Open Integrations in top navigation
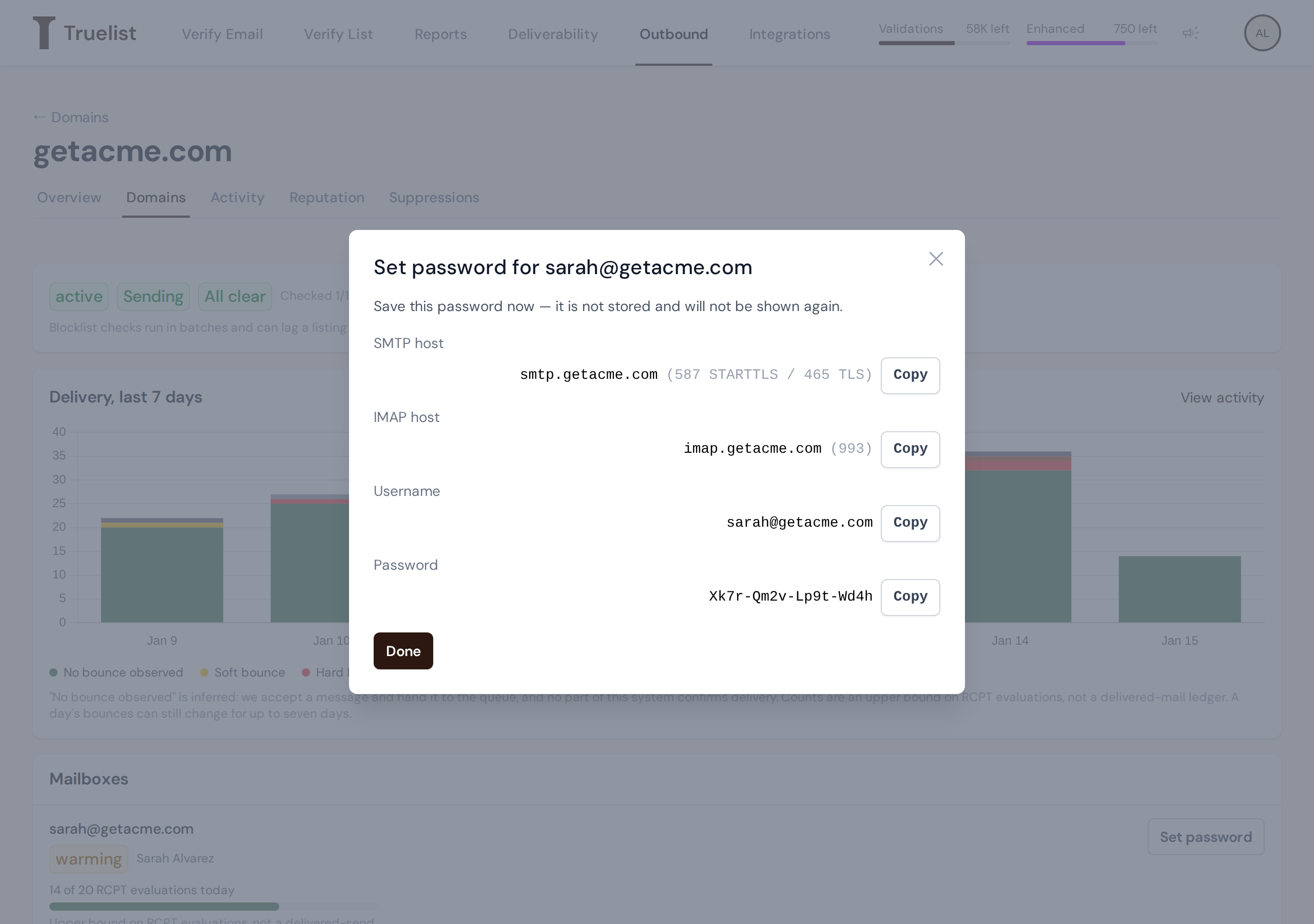Image resolution: width=1314 pixels, height=924 pixels. pos(790,34)
